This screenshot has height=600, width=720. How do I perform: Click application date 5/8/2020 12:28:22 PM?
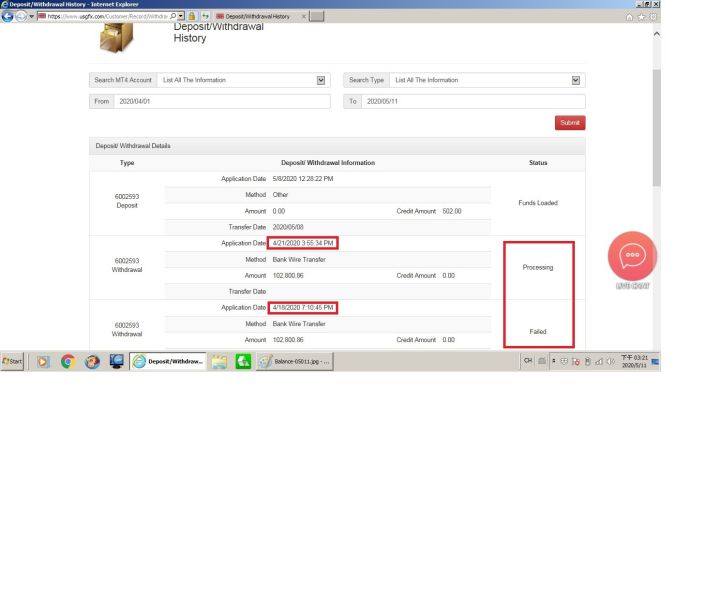tap(303, 179)
